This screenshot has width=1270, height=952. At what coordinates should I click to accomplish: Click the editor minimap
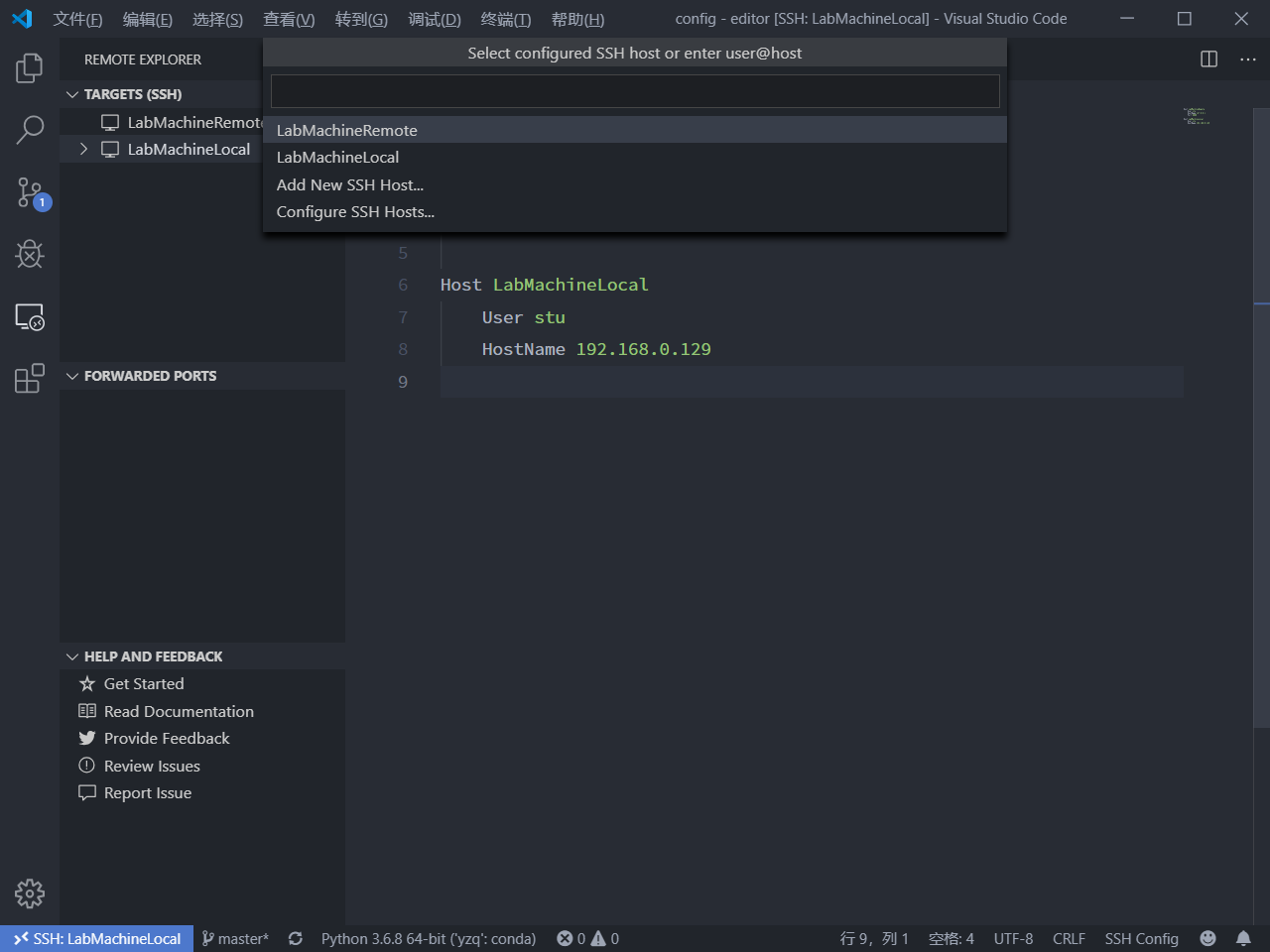(x=1197, y=116)
